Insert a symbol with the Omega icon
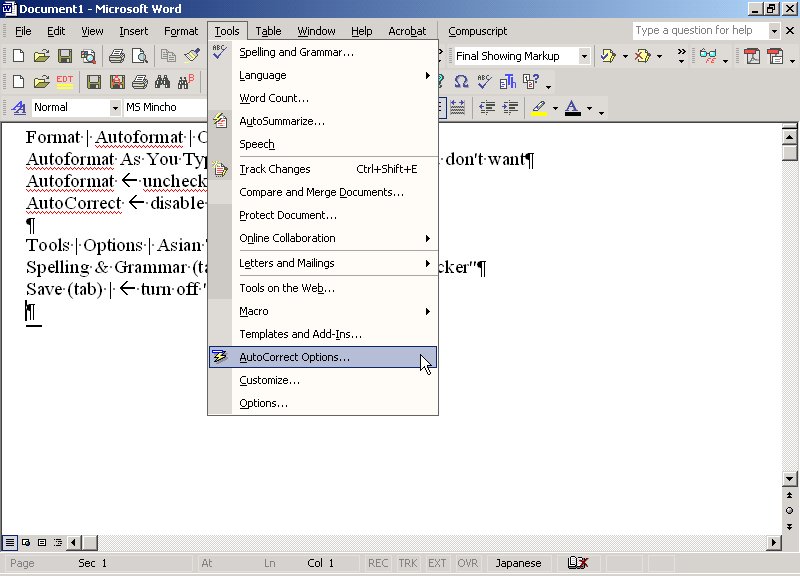The width and height of the screenshot is (800, 576). click(461, 81)
